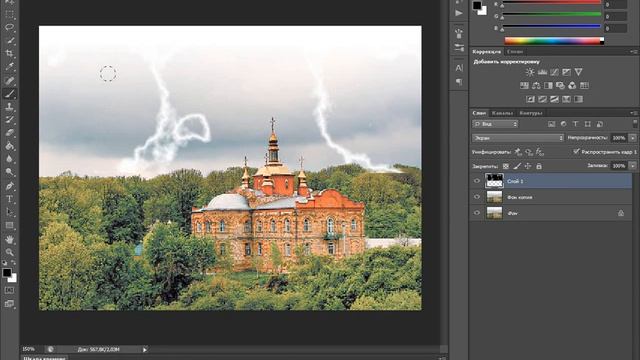This screenshot has height=360, width=640.
Task: Select the Zoom magnifier tool
Action: [x=9, y=252]
